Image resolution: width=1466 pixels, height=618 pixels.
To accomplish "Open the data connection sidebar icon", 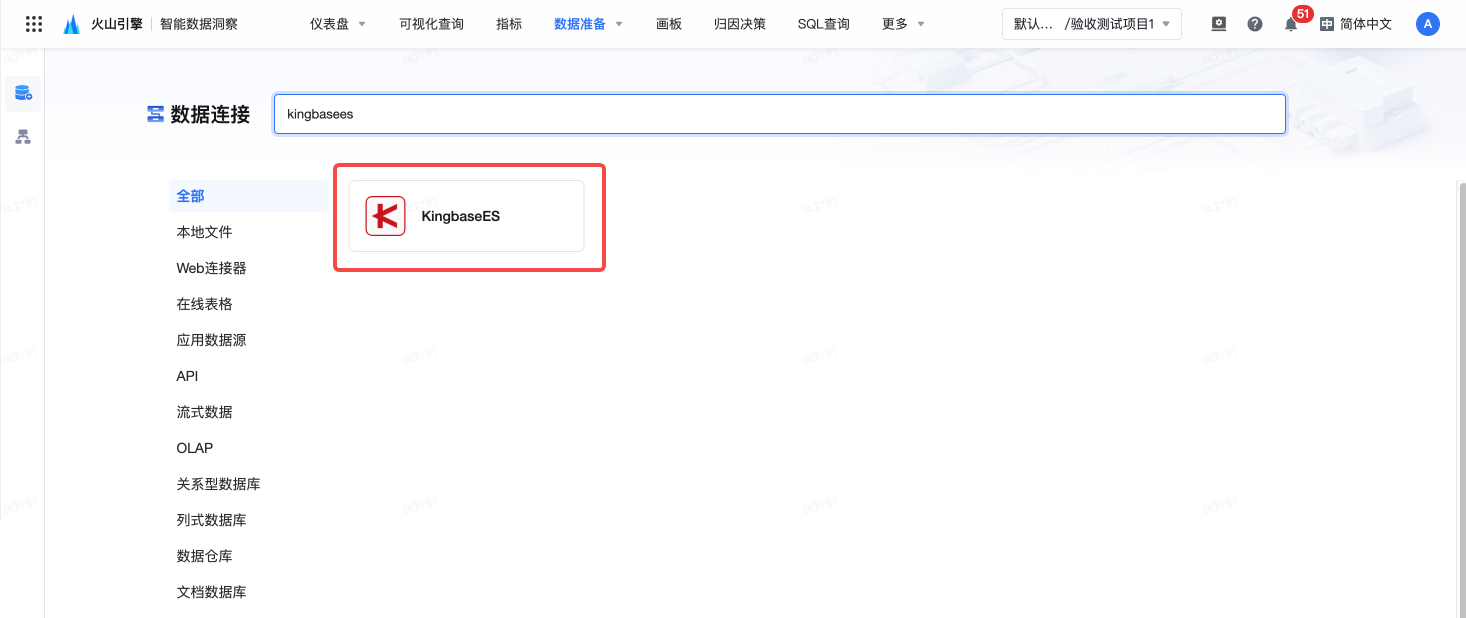I will 23,94.
